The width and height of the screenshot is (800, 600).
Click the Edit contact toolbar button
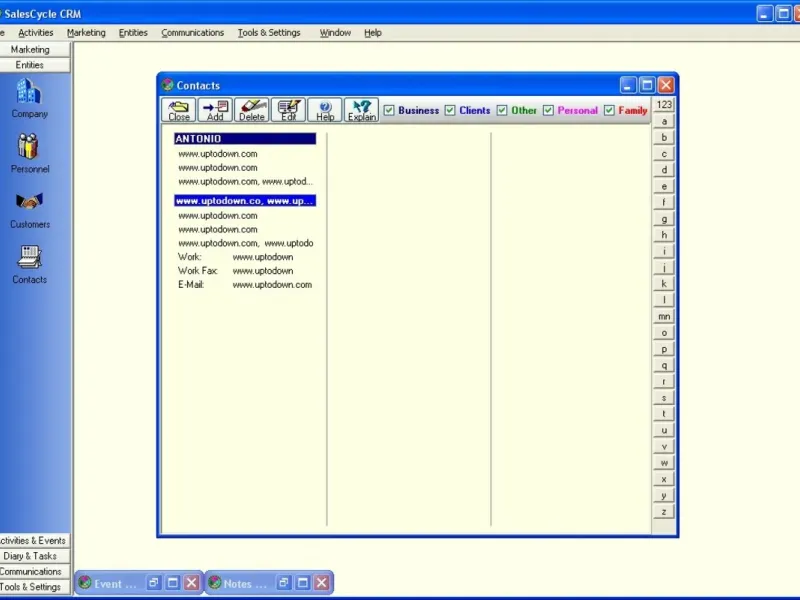tap(288, 110)
